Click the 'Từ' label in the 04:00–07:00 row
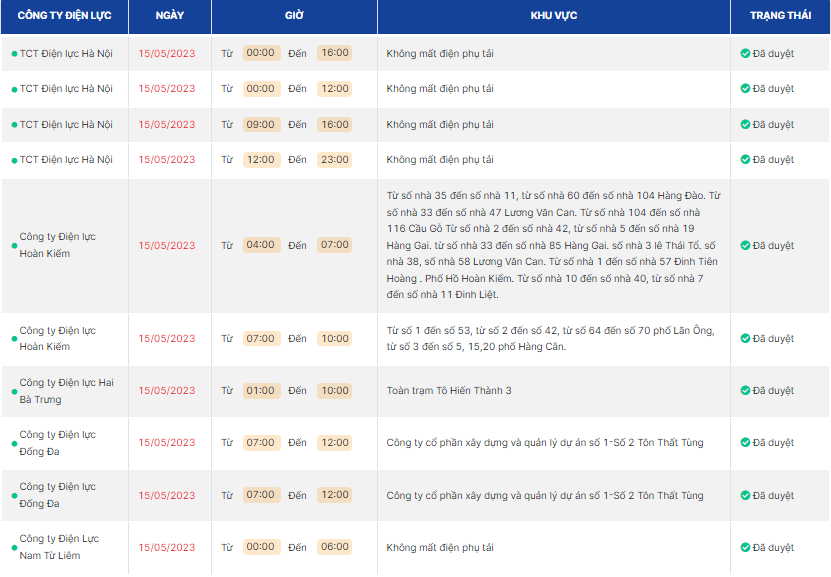Image resolution: width=831 pixels, height=577 pixels. pos(227,245)
